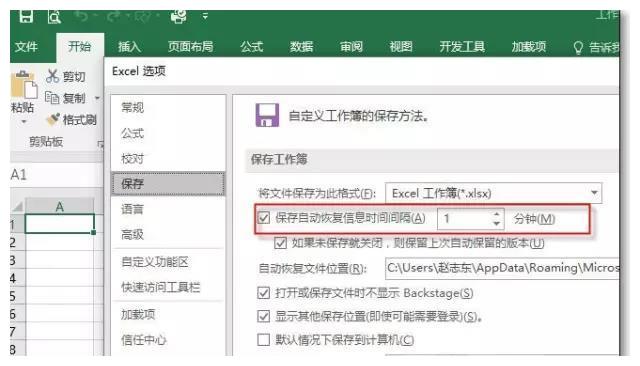Viewport: 640px width, 366px height.
Task: Select the Format Painter brush
Action: [72, 120]
